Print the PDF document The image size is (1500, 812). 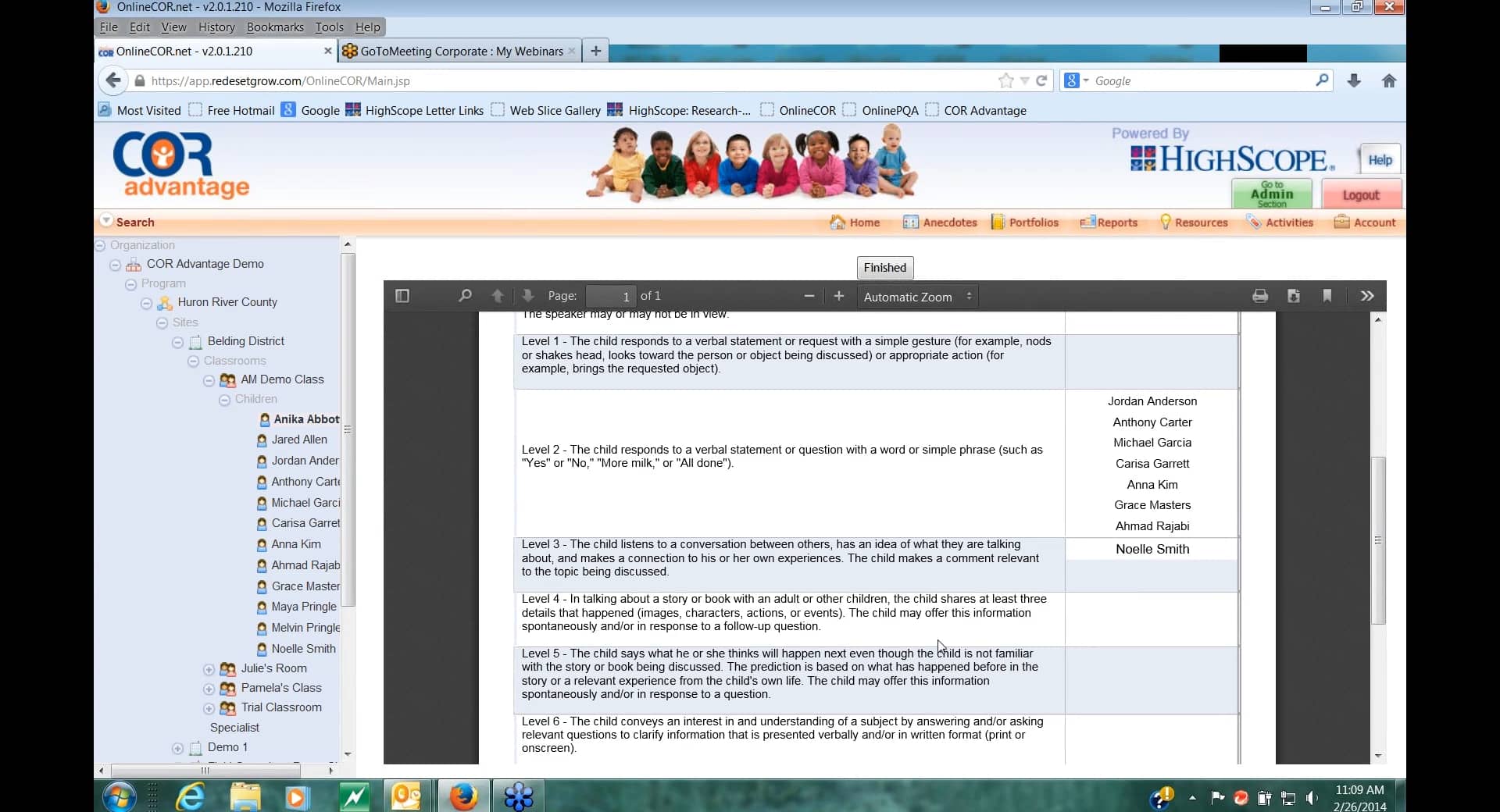1260,296
